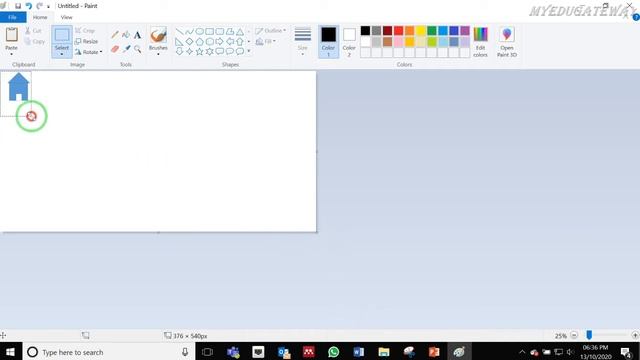Open Edit colors dialog

coord(480,42)
